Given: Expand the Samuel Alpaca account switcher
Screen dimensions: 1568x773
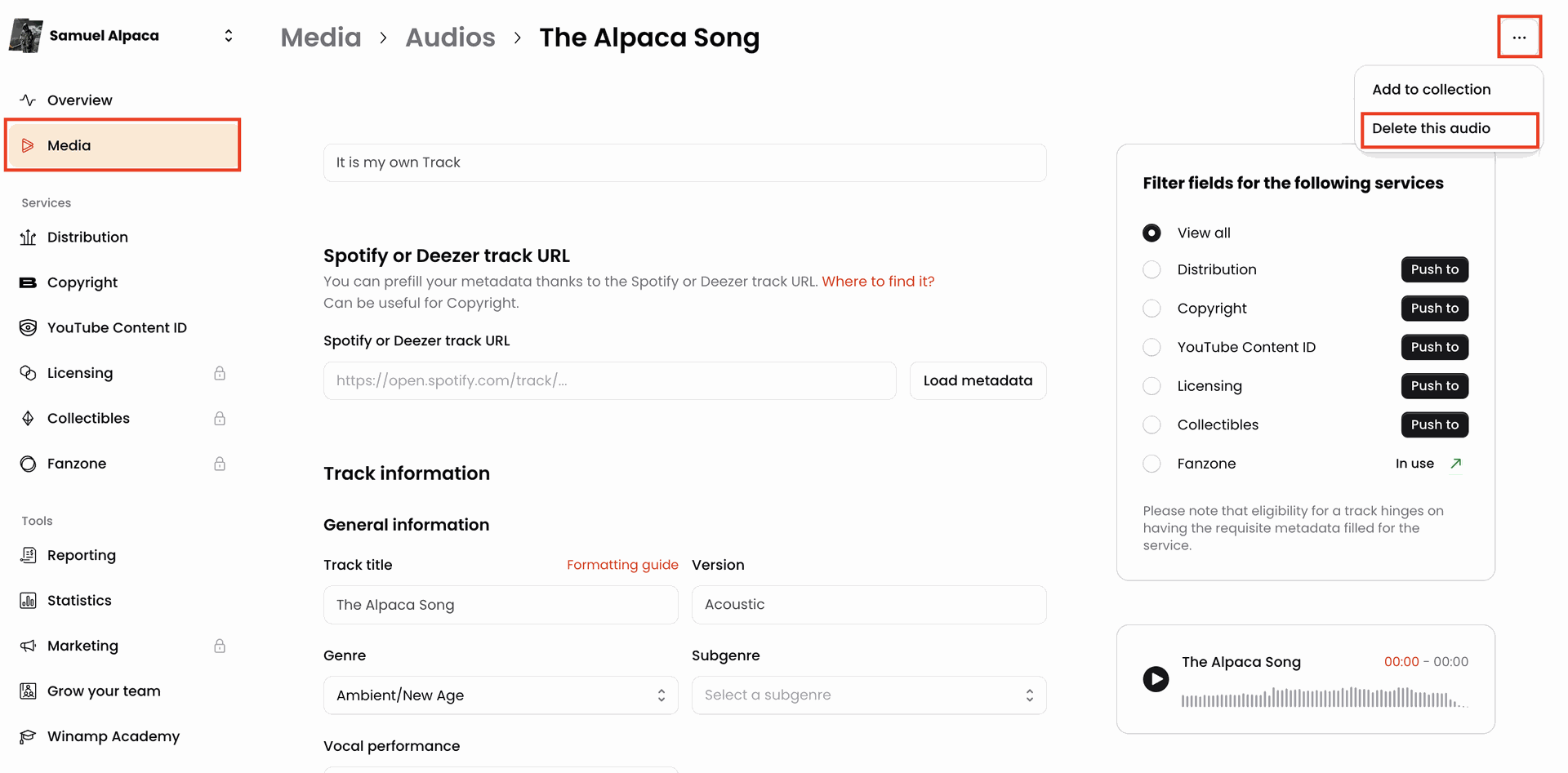Looking at the screenshot, I should click(x=229, y=35).
